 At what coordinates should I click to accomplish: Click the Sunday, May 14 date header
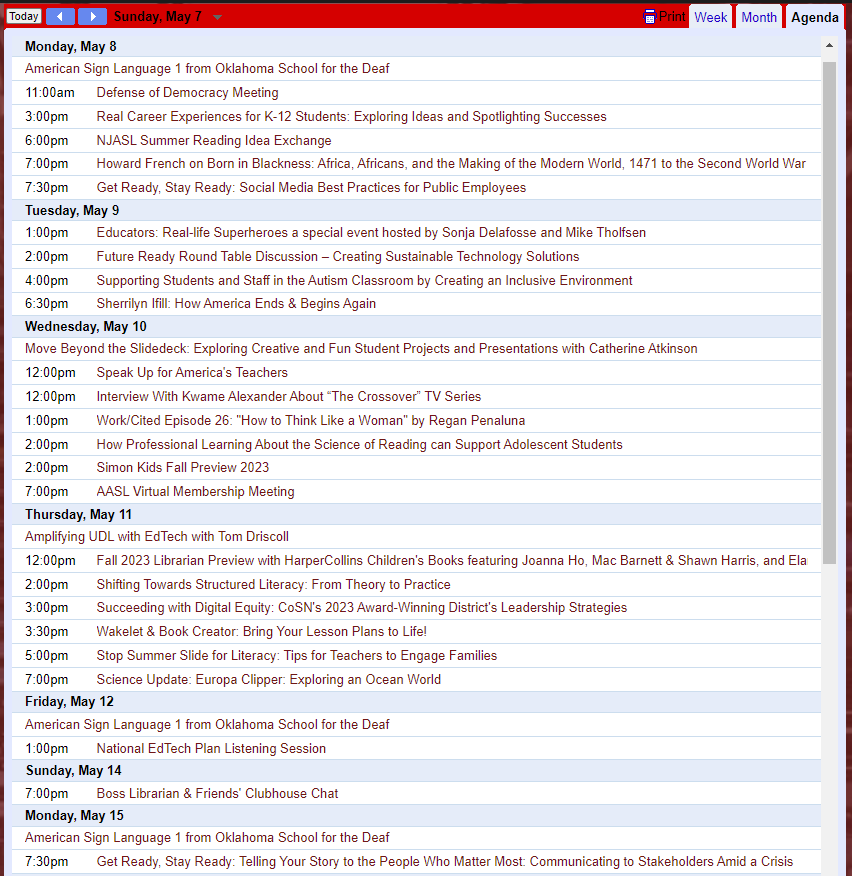(74, 771)
